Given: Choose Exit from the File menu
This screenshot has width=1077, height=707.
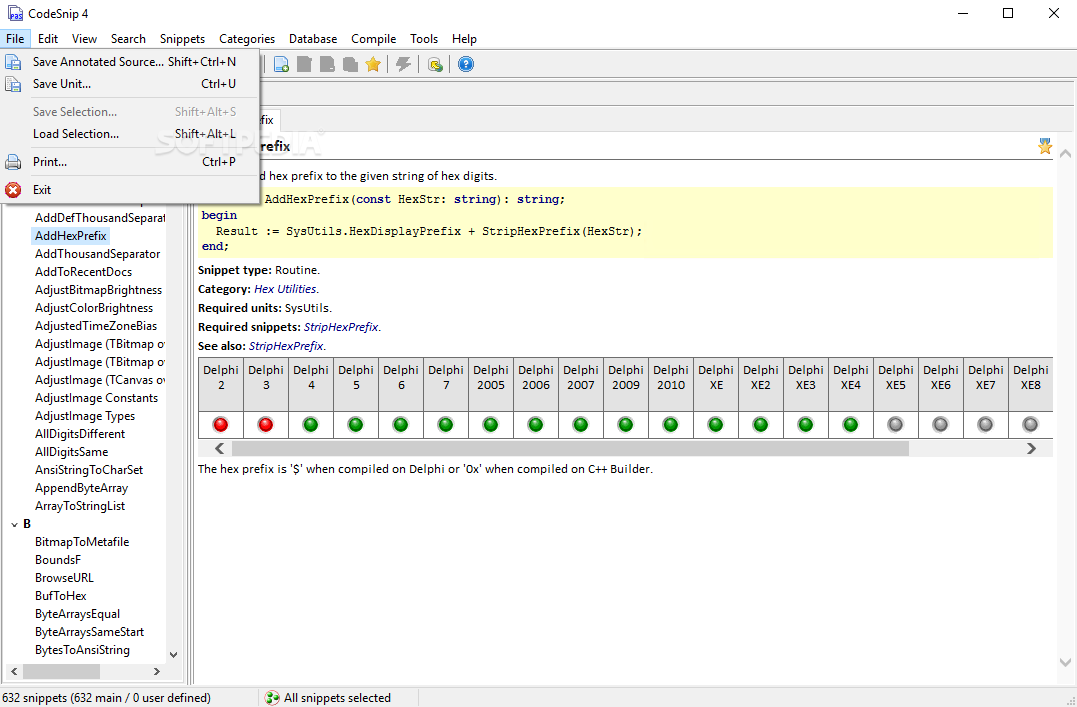Looking at the screenshot, I should [x=131, y=190].
